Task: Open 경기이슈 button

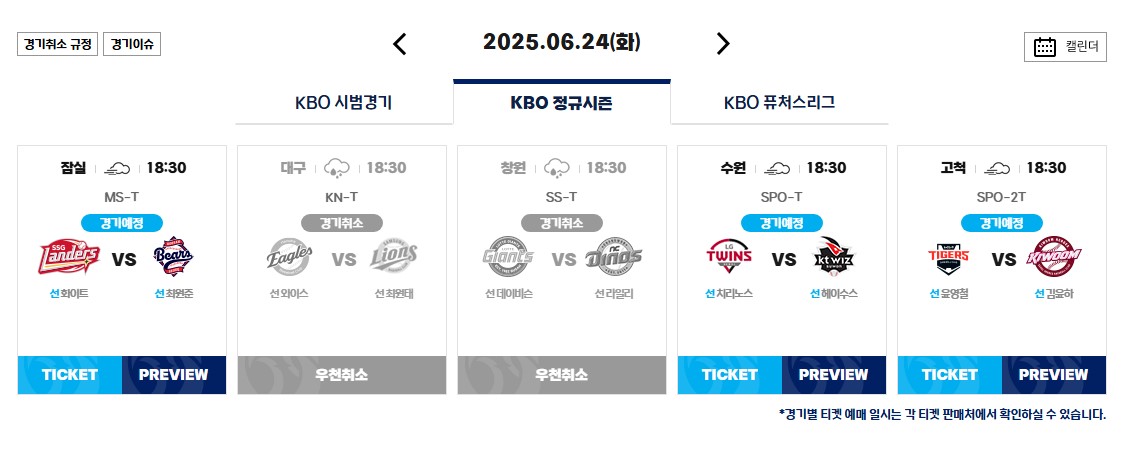Action: point(132,44)
